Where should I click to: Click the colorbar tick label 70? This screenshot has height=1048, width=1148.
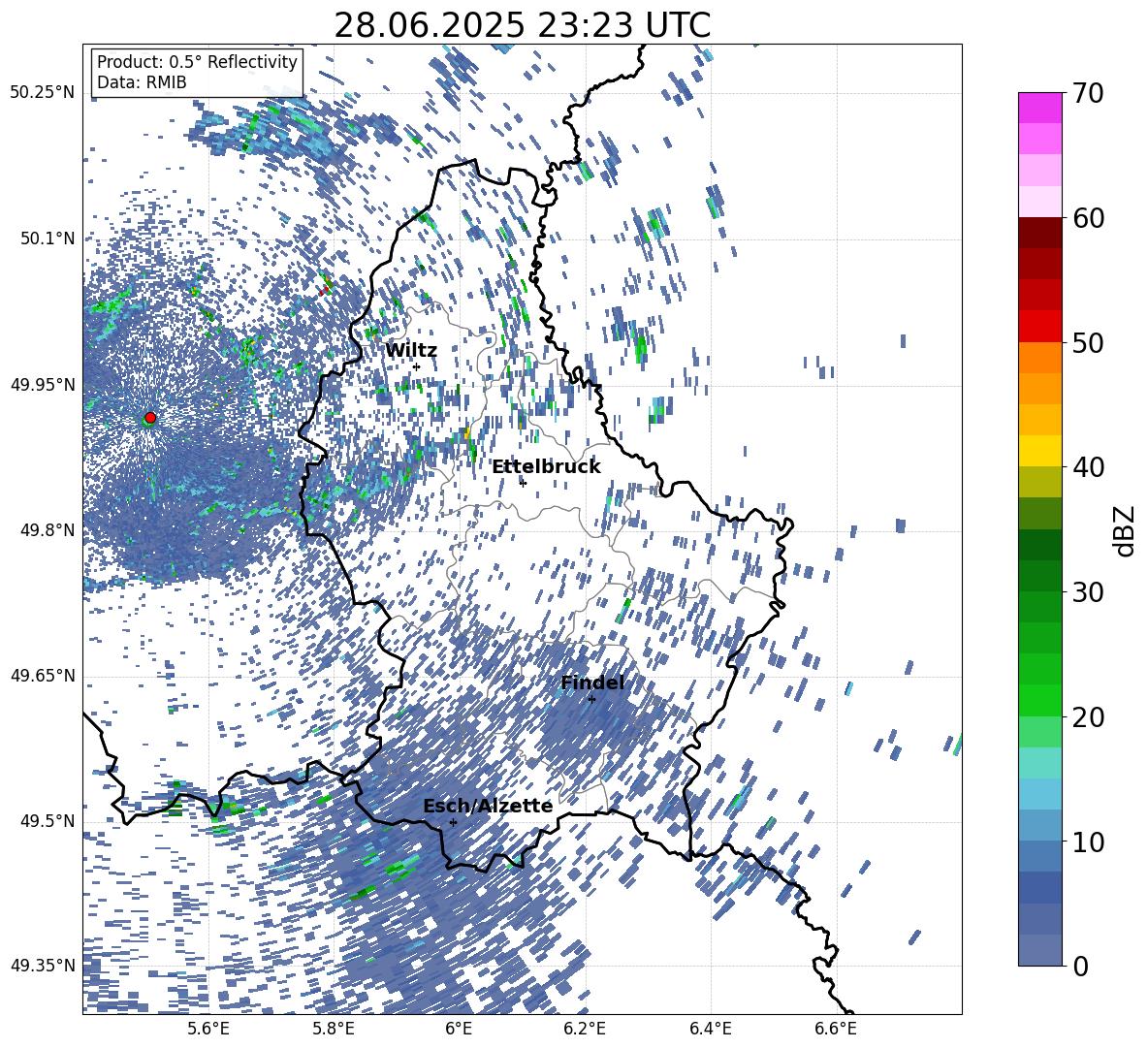(x=1089, y=94)
